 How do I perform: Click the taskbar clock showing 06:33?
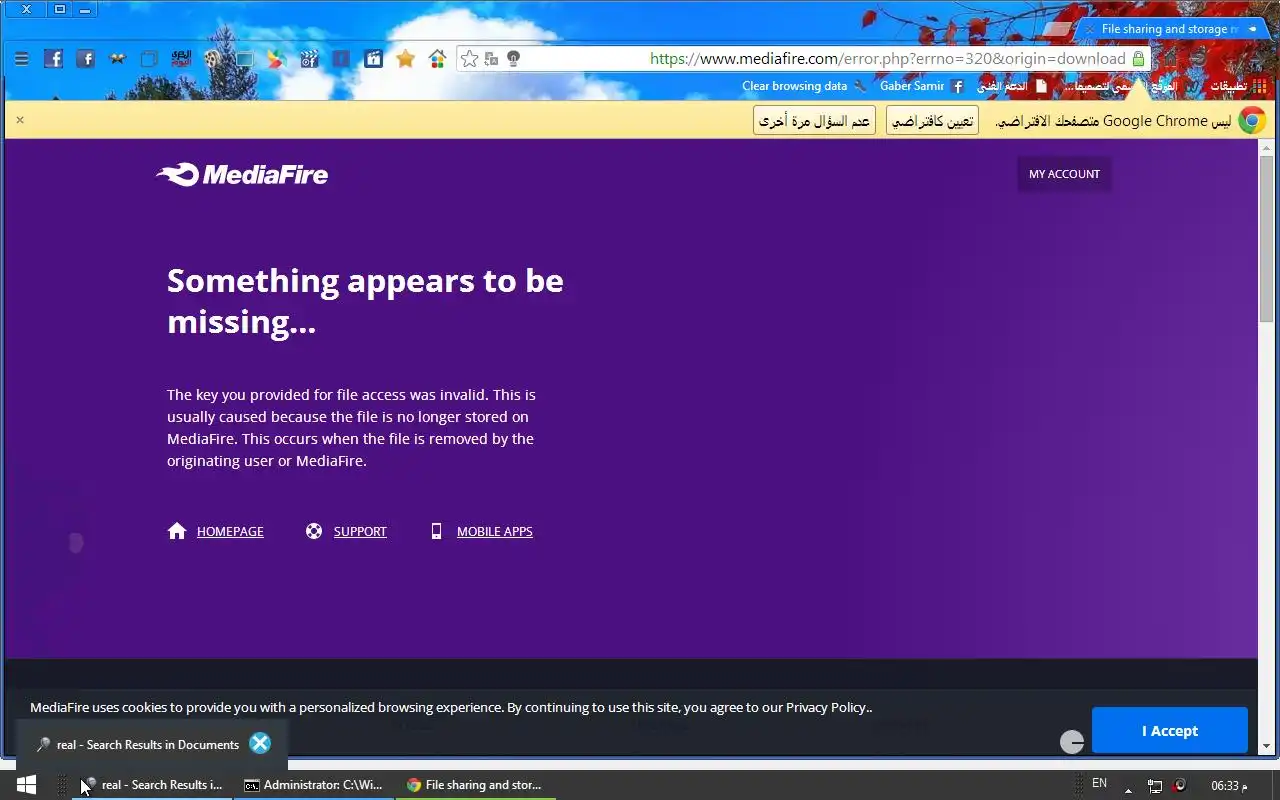(1229, 786)
